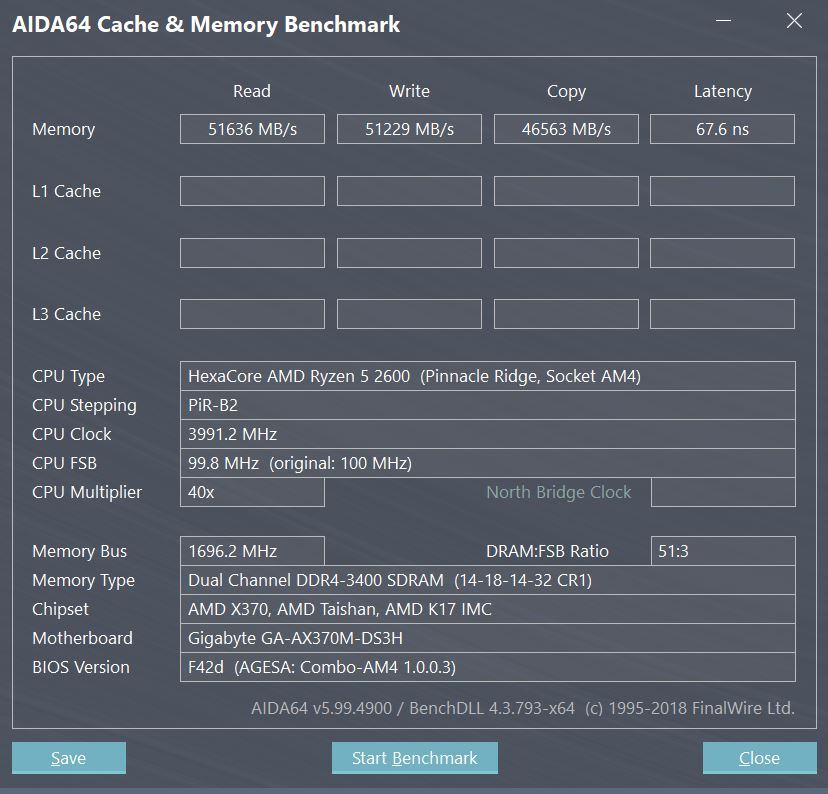This screenshot has height=794, width=828.
Task: Click the L1 Cache Write field
Action: [409, 191]
